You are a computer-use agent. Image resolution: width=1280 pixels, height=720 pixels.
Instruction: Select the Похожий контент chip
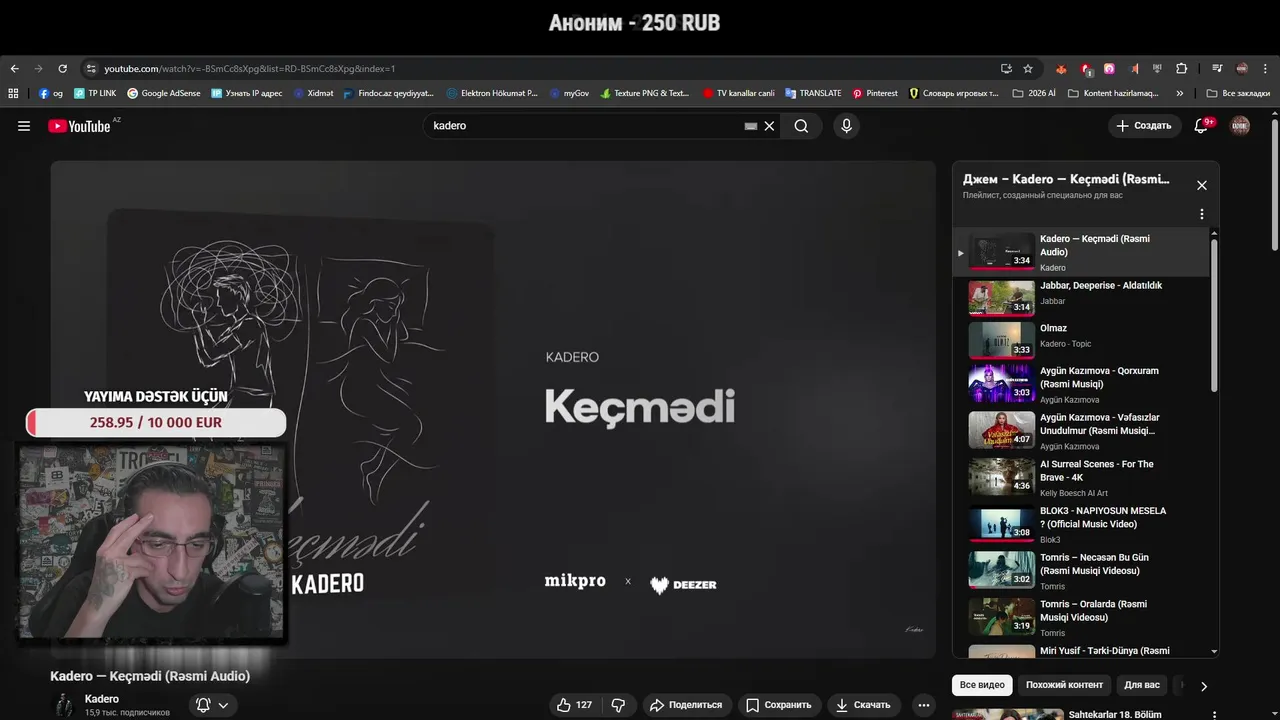[x=1064, y=685]
